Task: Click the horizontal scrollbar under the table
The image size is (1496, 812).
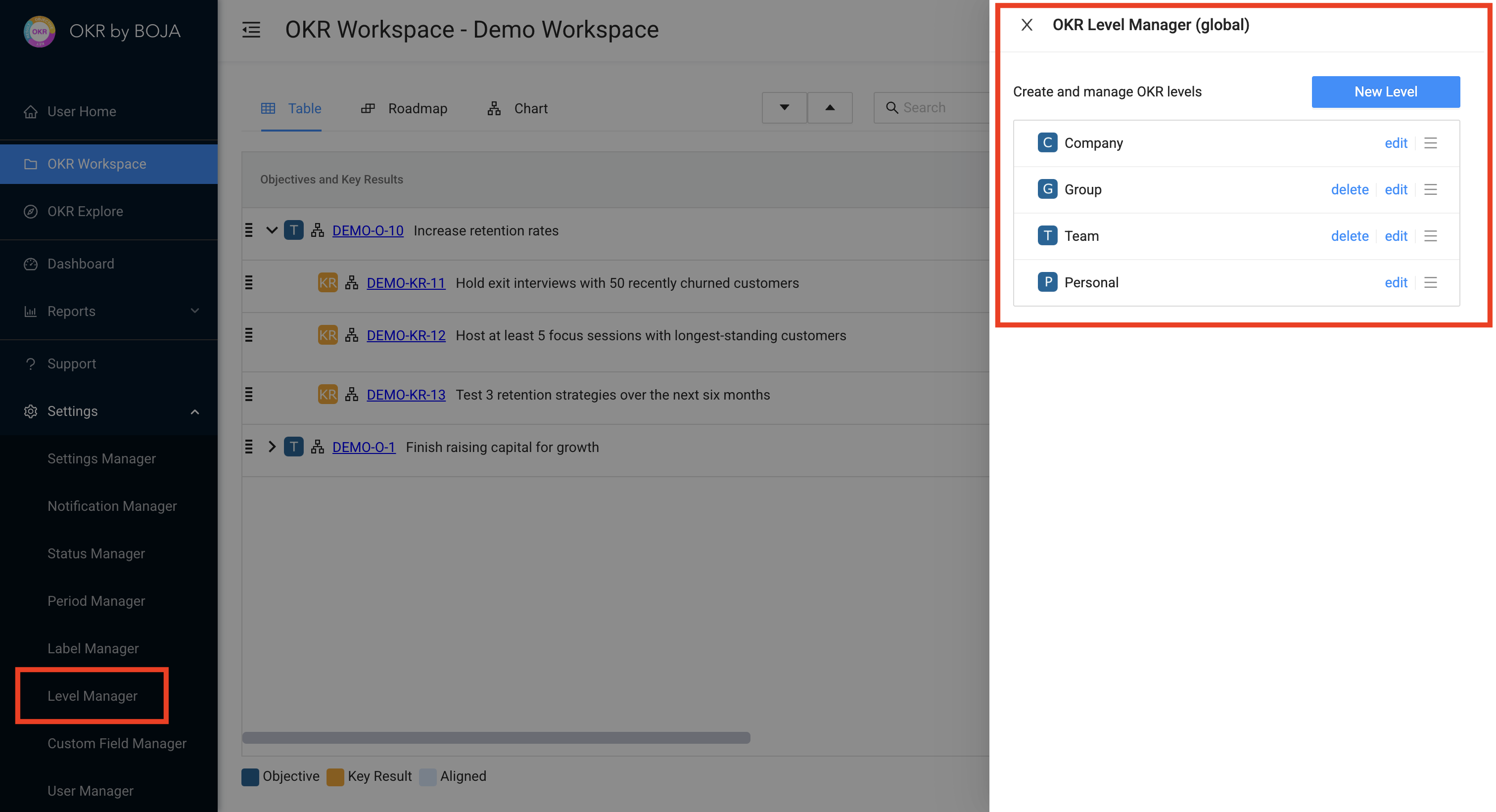Action: [496, 738]
